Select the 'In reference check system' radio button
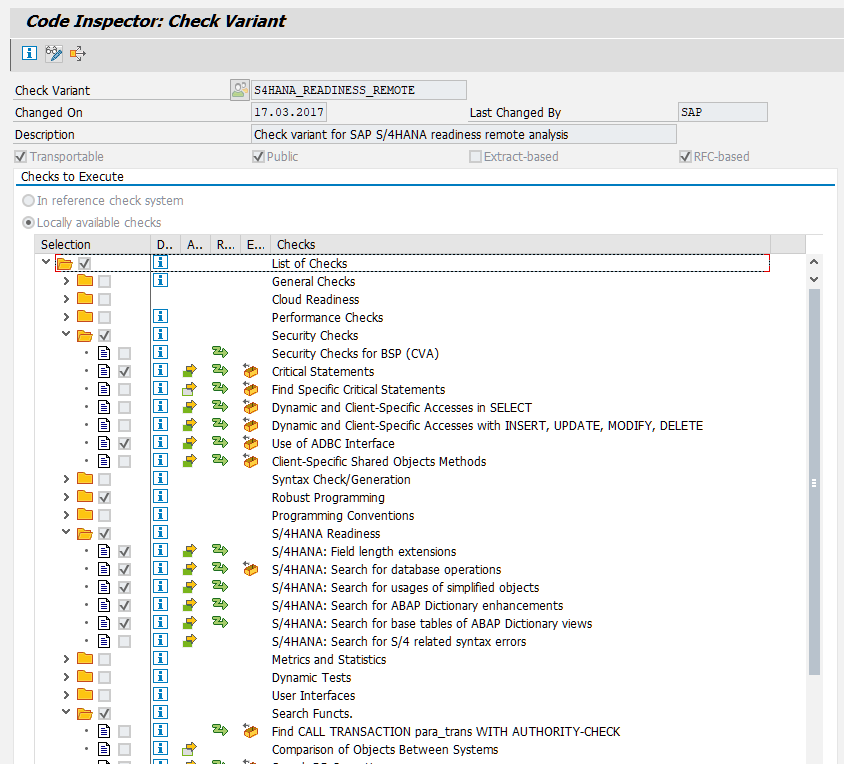Viewport: 844px width, 764px height. pyautogui.click(x=29, y=201)
